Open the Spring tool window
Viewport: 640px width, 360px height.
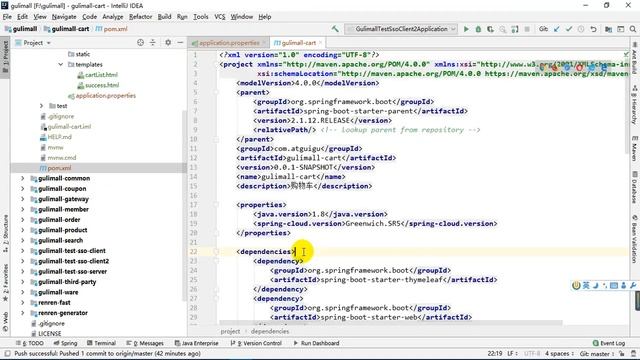pos(65,343)
